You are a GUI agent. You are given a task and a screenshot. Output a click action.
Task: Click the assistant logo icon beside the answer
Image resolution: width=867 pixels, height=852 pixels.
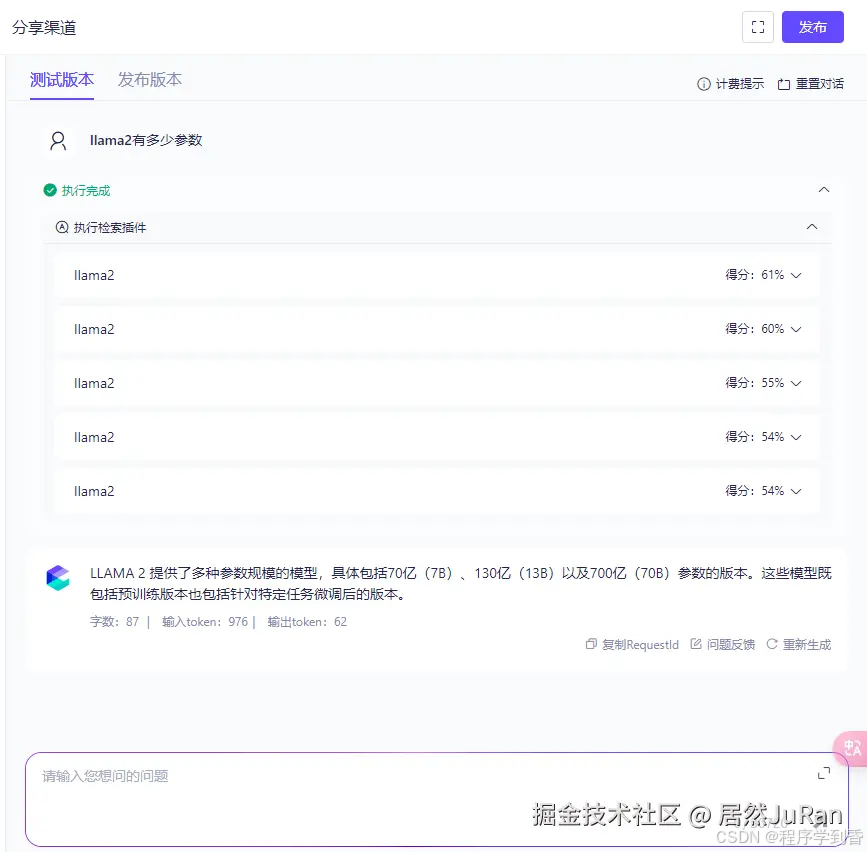(x=58, y=578)
